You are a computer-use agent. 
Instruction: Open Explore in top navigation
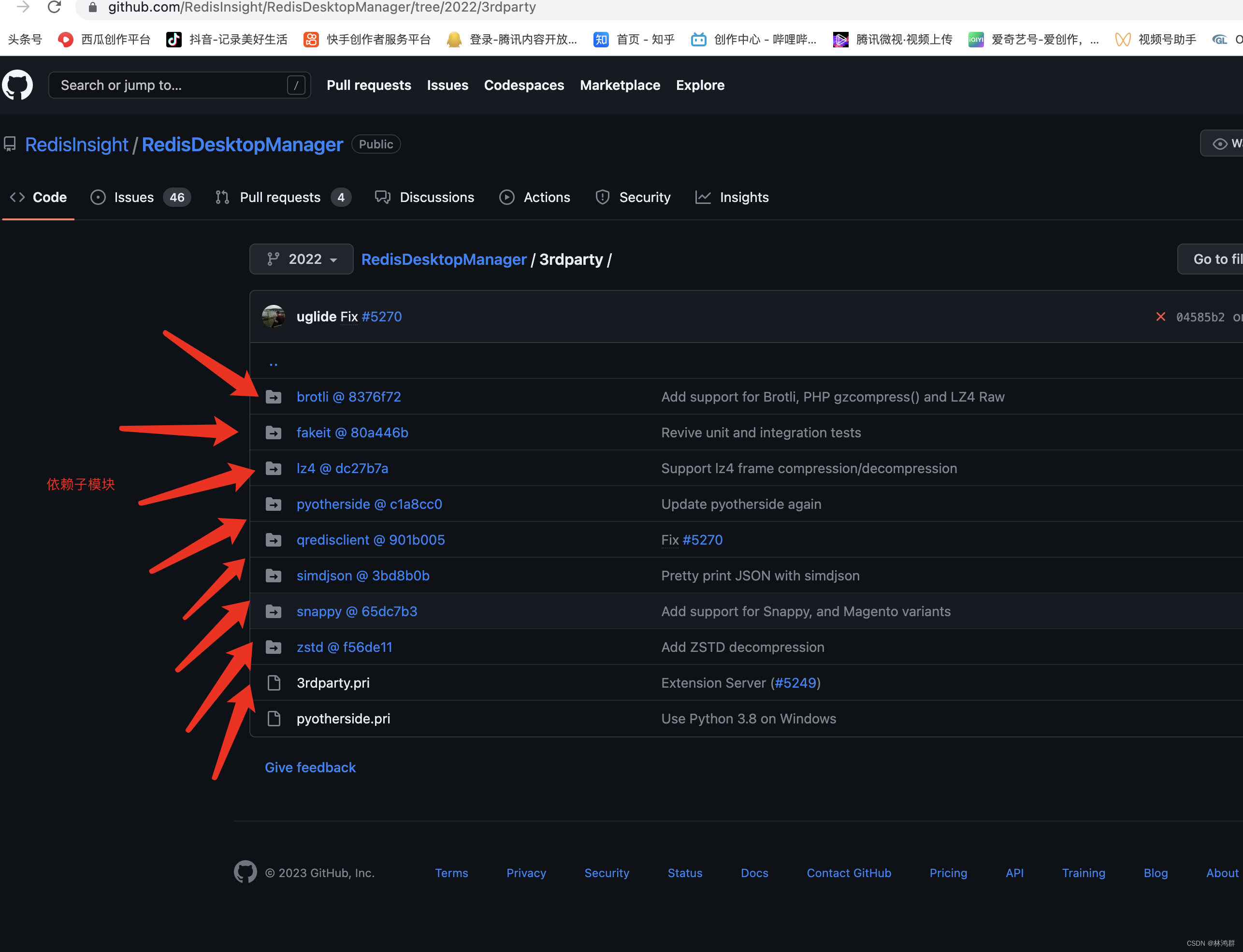coord(700,85)
